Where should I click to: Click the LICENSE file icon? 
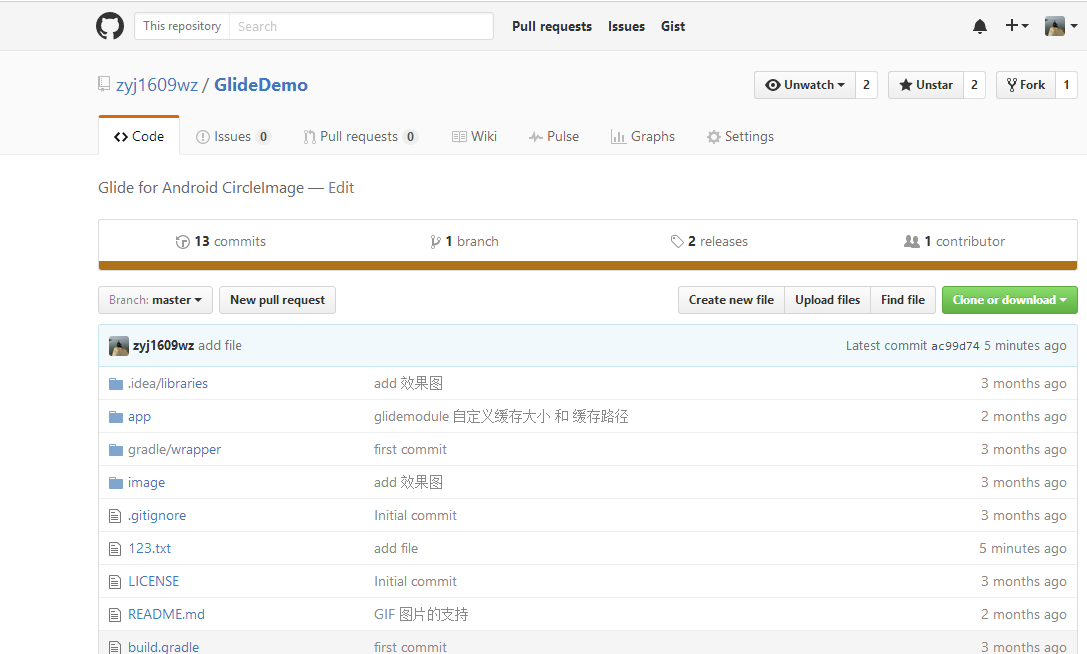coord(116,582)
